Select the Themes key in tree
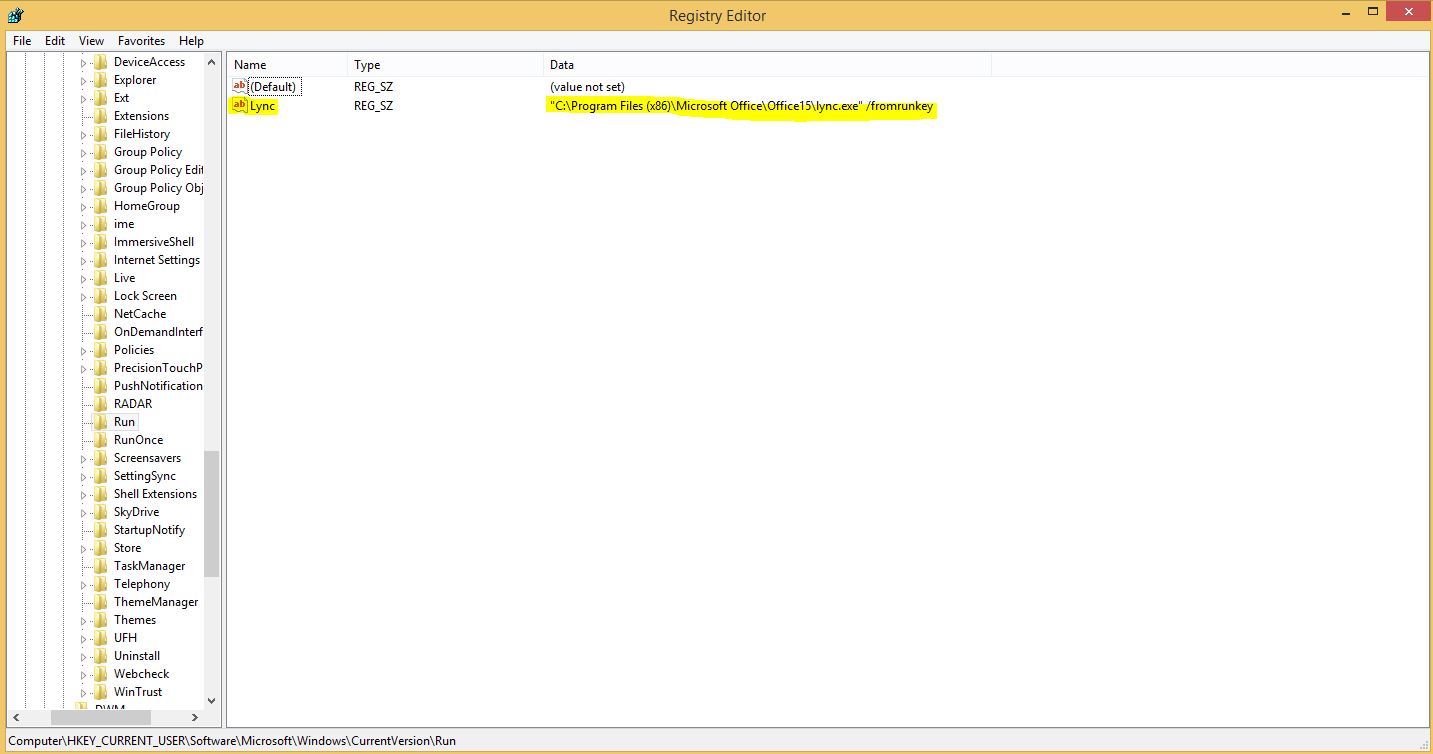The image size is (1433, 754). coord(135,620)
